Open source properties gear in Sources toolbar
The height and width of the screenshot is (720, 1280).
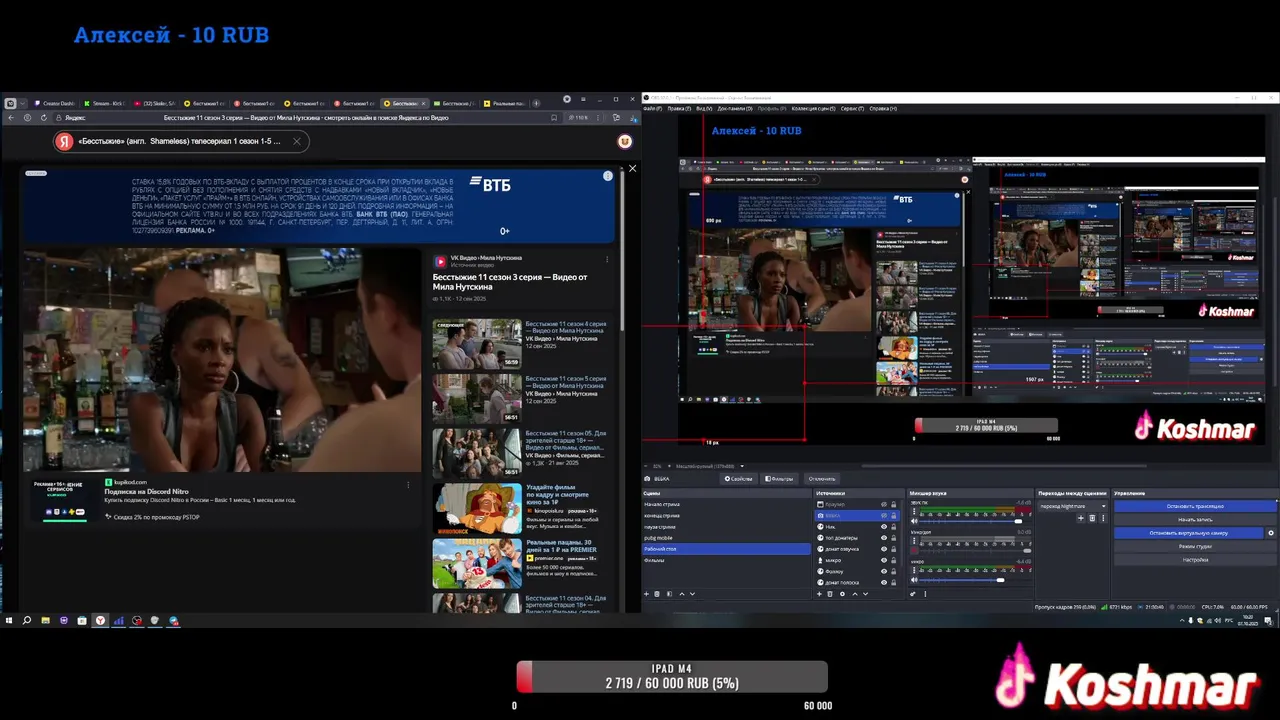(x=842, y=594)
